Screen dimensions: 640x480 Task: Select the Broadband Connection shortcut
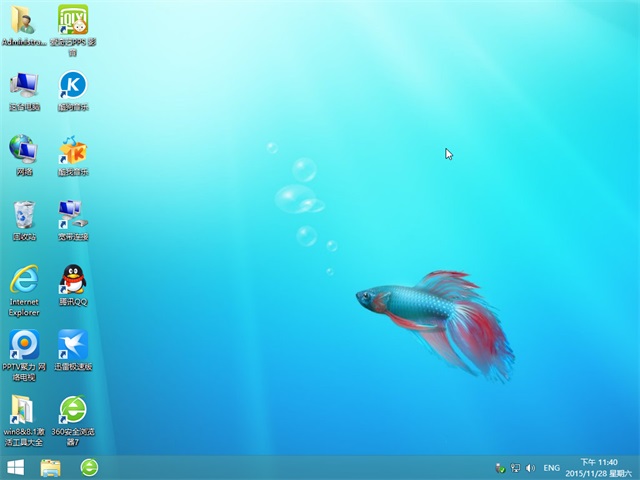(x=73, y=215)
